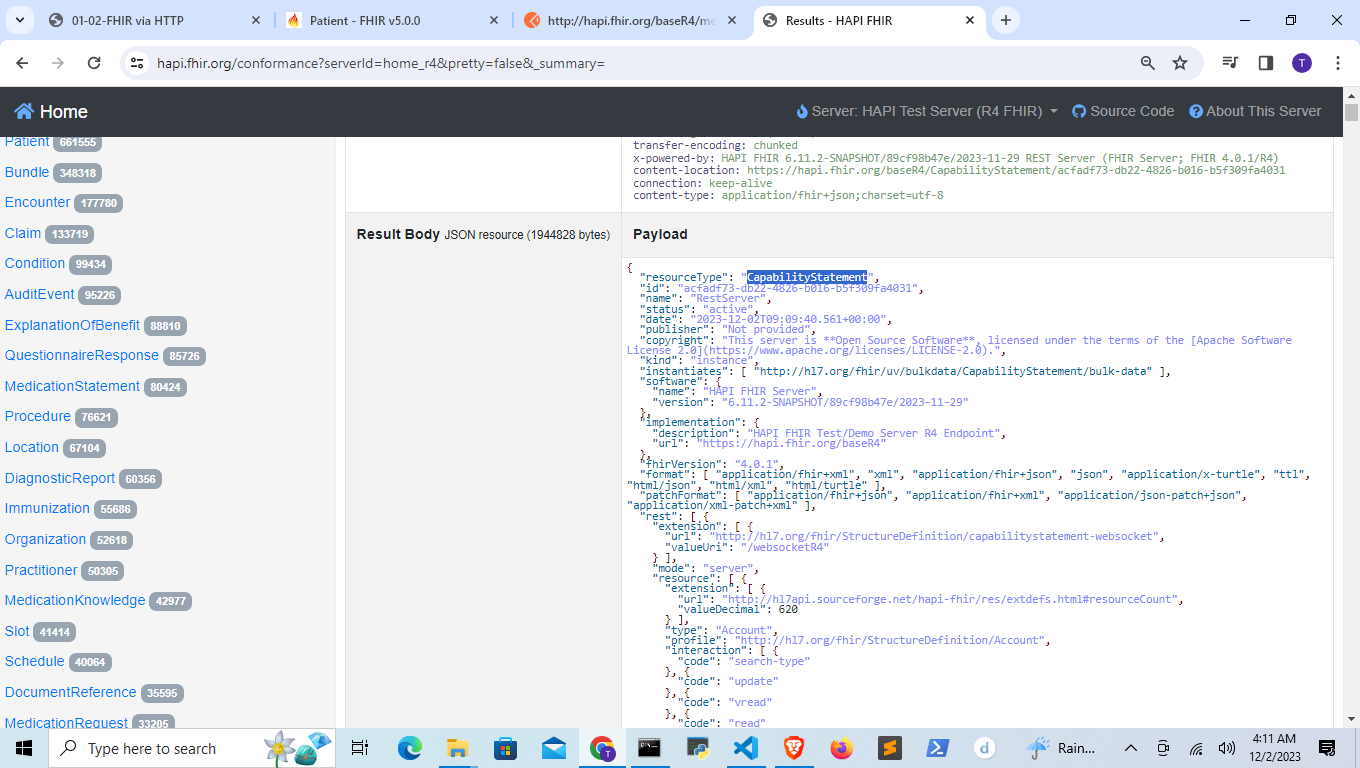The image size is (1360, 768).
Task: Open the media controls icon
Action: 1230,63
